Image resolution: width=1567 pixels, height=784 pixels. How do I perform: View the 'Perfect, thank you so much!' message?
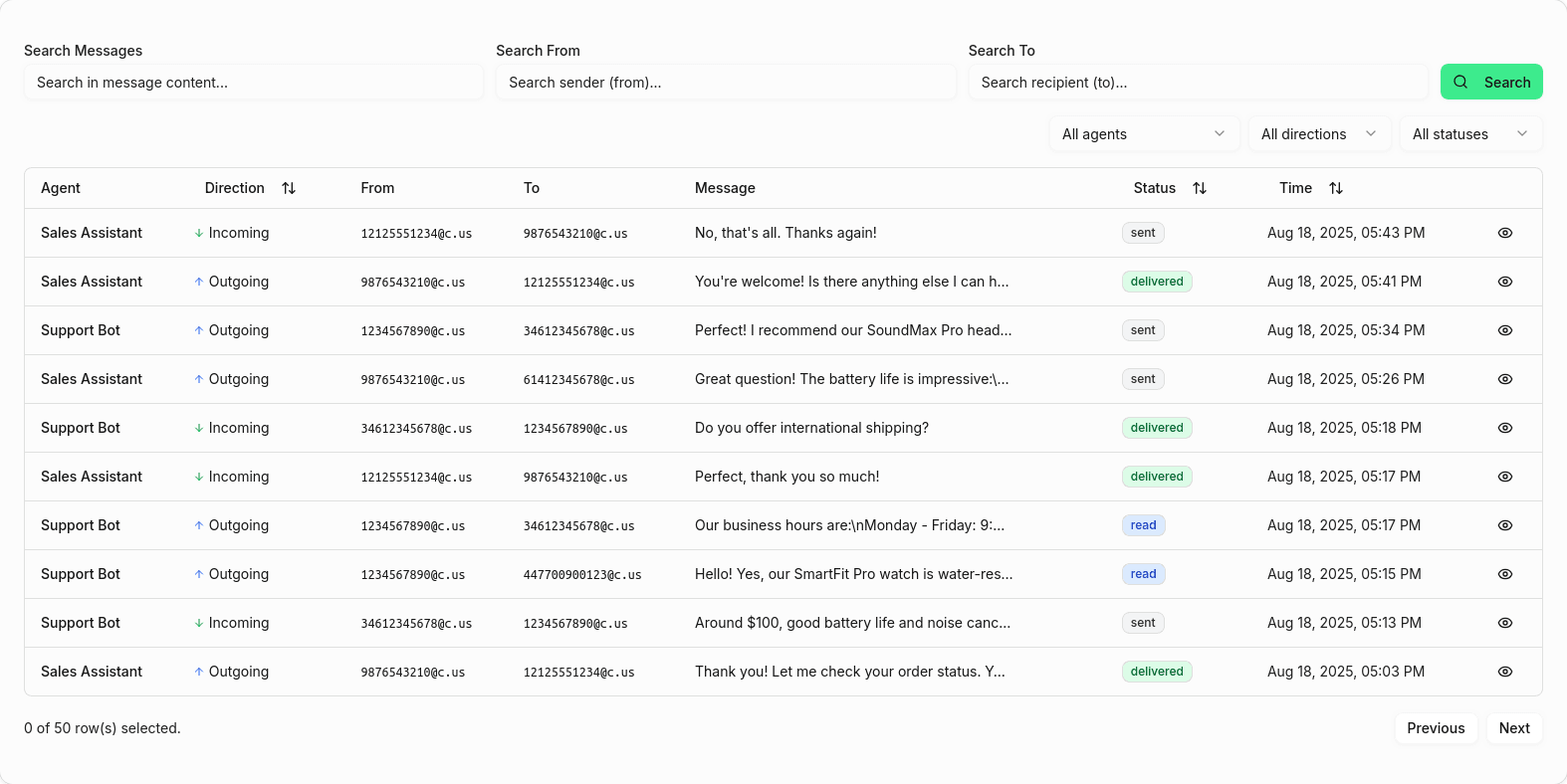click(1504, 477)
